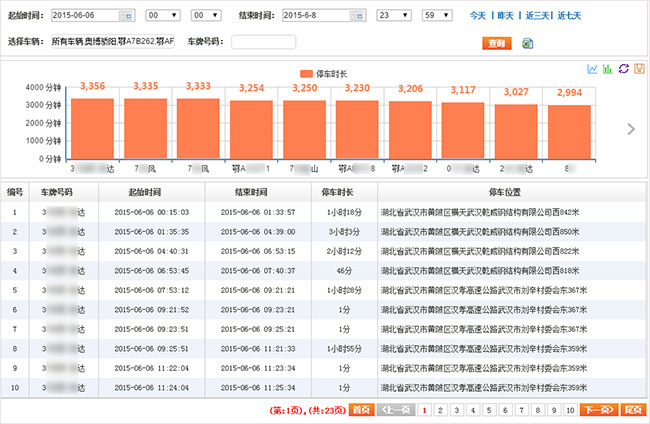650x424 pixels.
Task: Click the 车牌号码 column header
Action: click(64, 192)
